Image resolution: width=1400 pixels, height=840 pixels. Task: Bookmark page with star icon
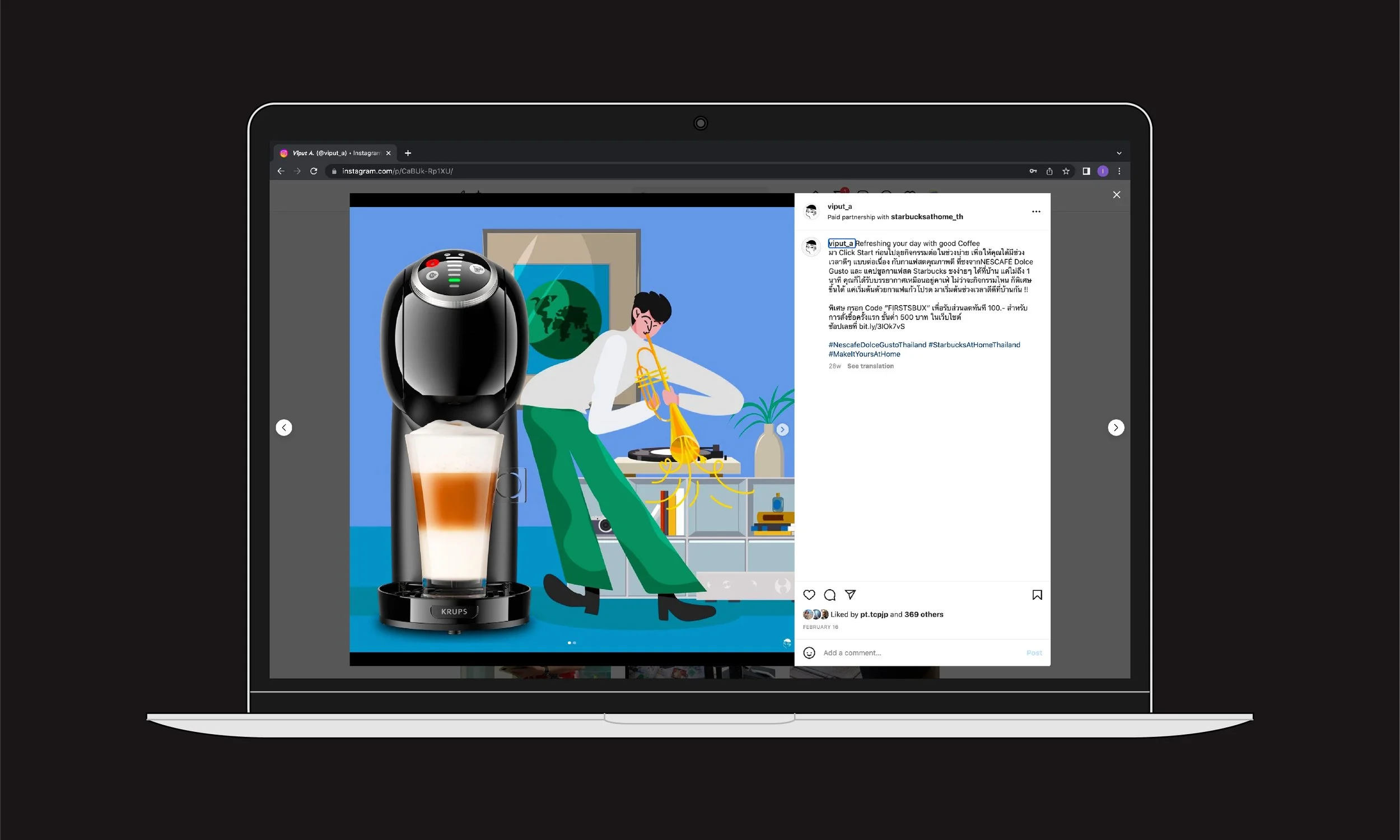1066,171
